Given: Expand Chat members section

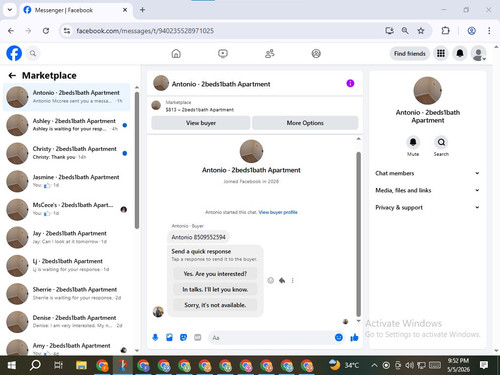Looking at the screenshot, I should (x=427, y=173).
